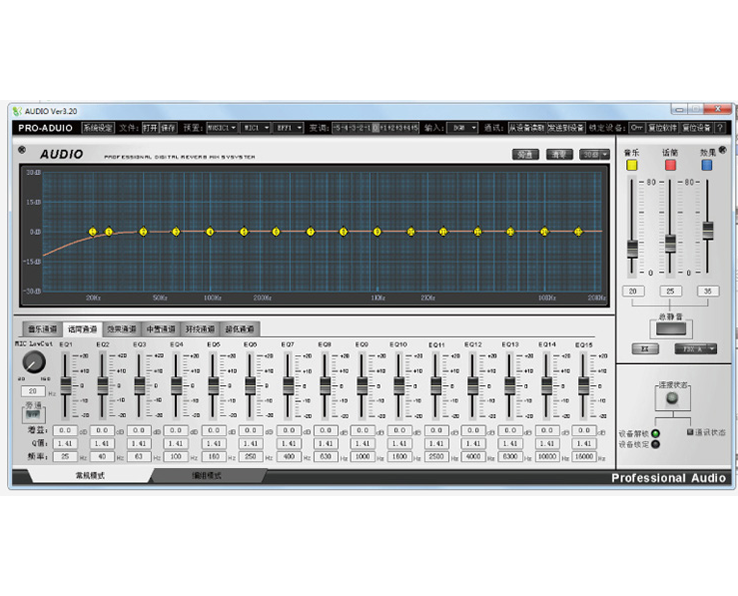The image size is (738, 596).
Task: Click the 清零 clear button above the graph
Action: (559, 154)
